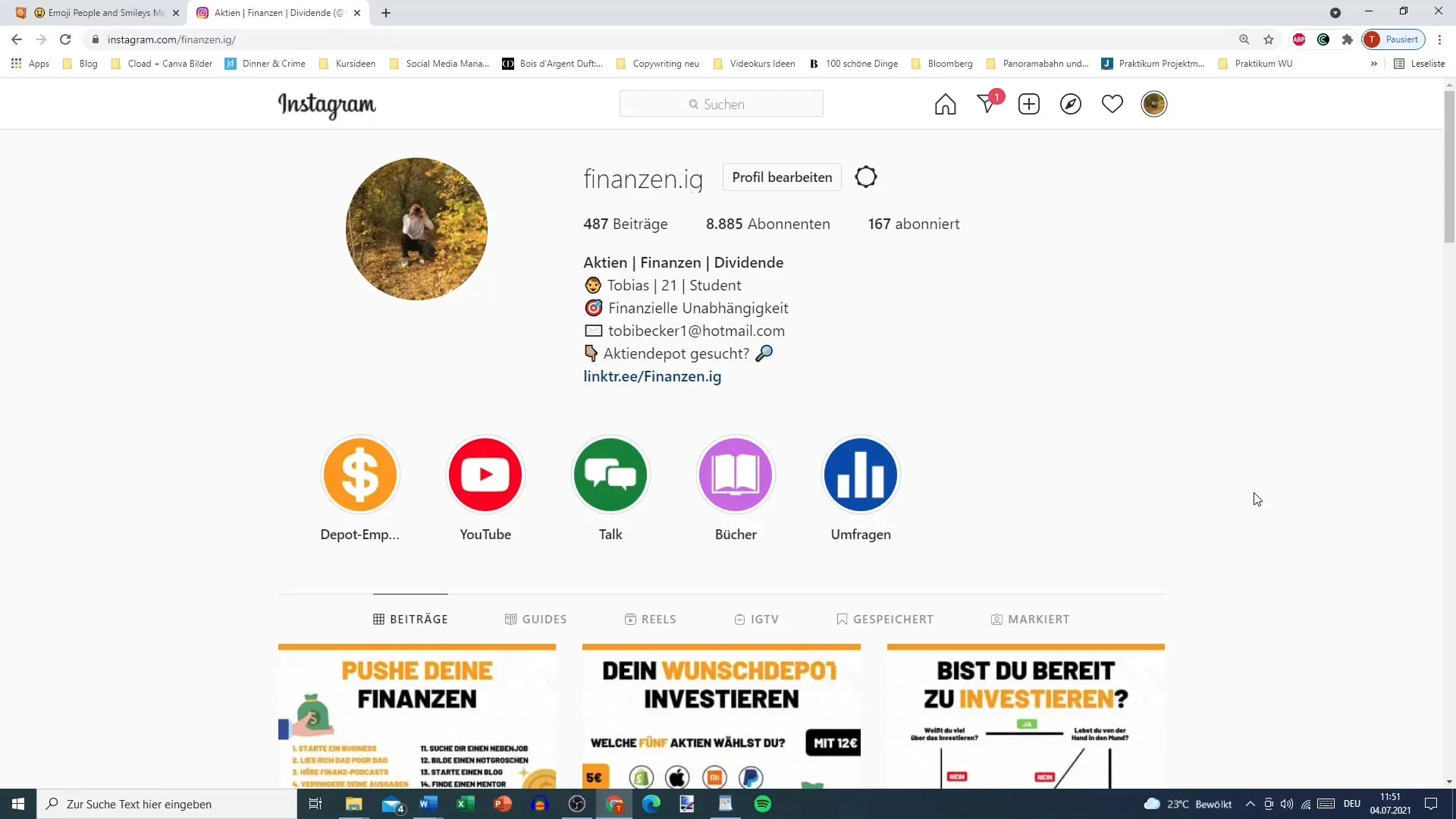The image size is (1456, 819).
Task: Click the settings gear icon on profile
Action: 866,177
